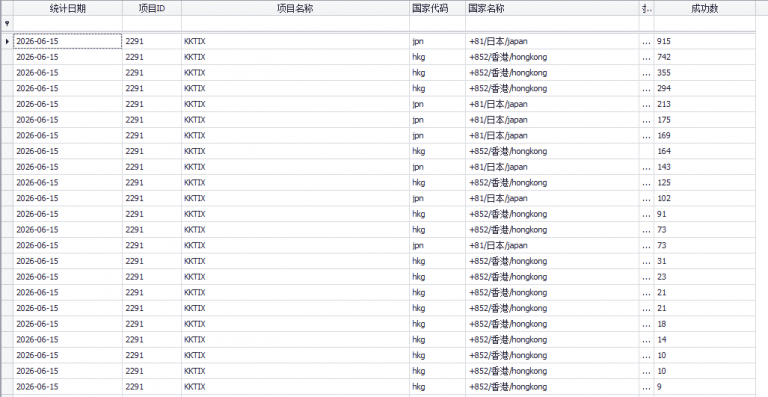Click the KKTIX cell in the 102 row
768x397 pixels.
[295, 198]
